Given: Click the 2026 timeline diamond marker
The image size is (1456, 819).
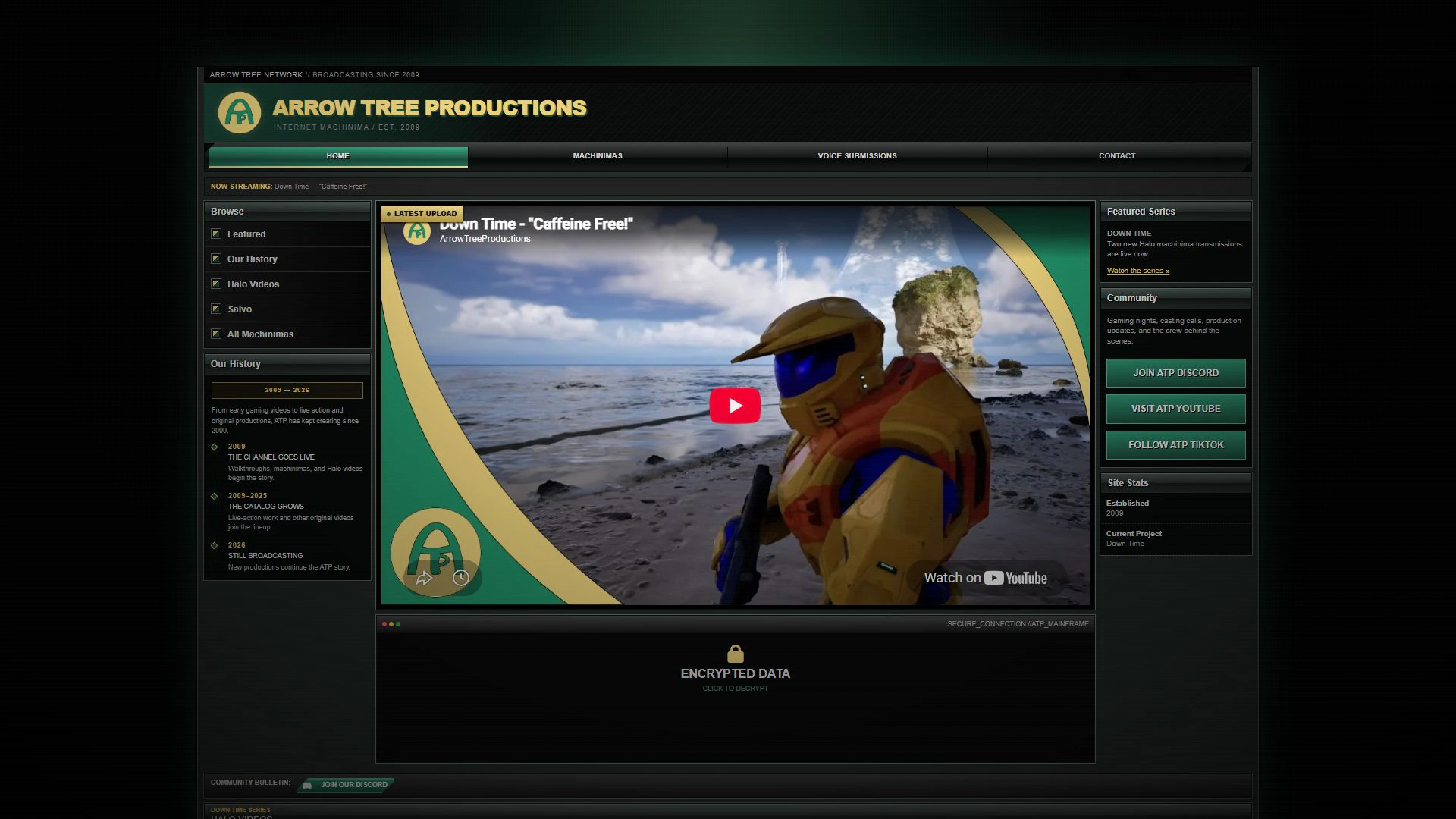Looking at the screenshot, I should pyautogui.click(x=215, y=545).
